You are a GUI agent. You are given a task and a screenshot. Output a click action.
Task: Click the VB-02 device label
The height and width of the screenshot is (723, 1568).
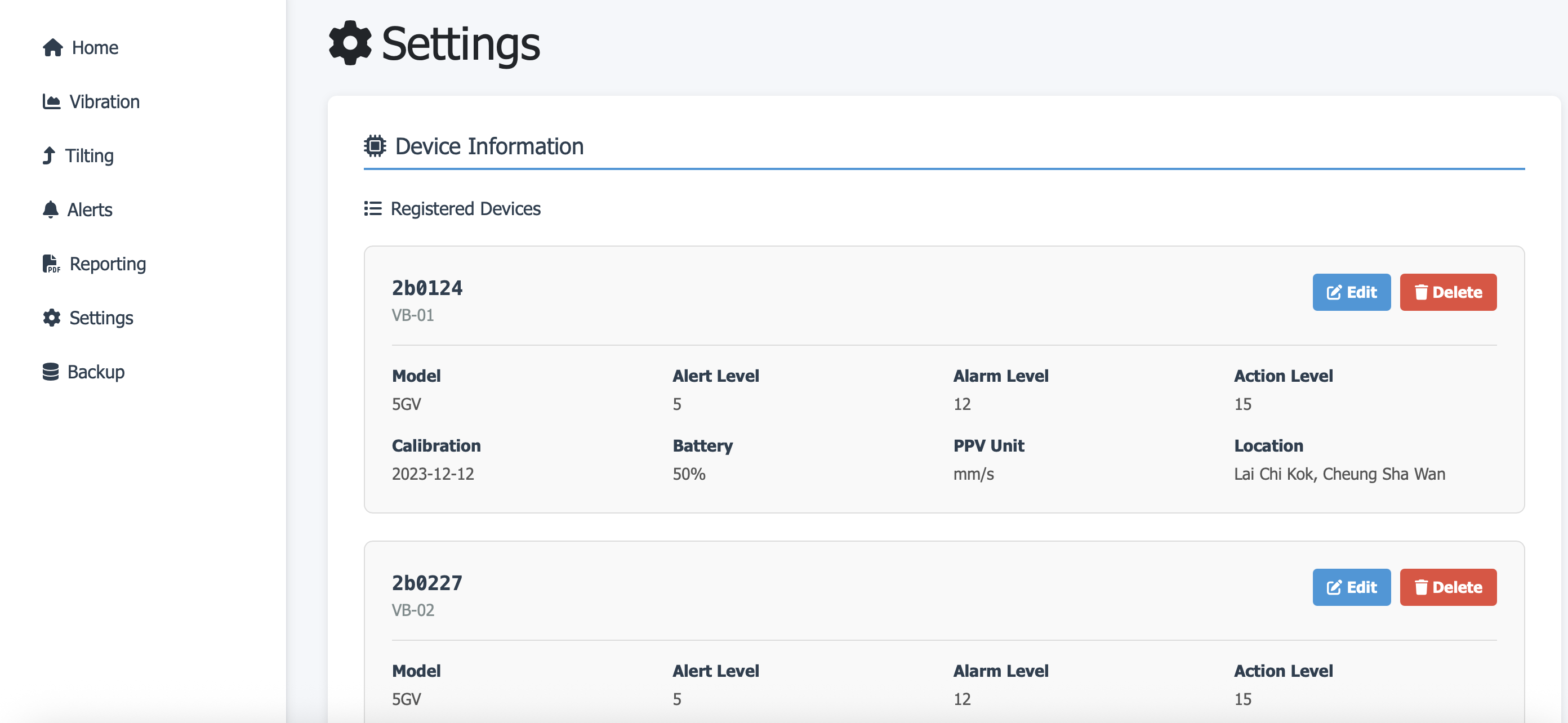(x=413, y=610)
